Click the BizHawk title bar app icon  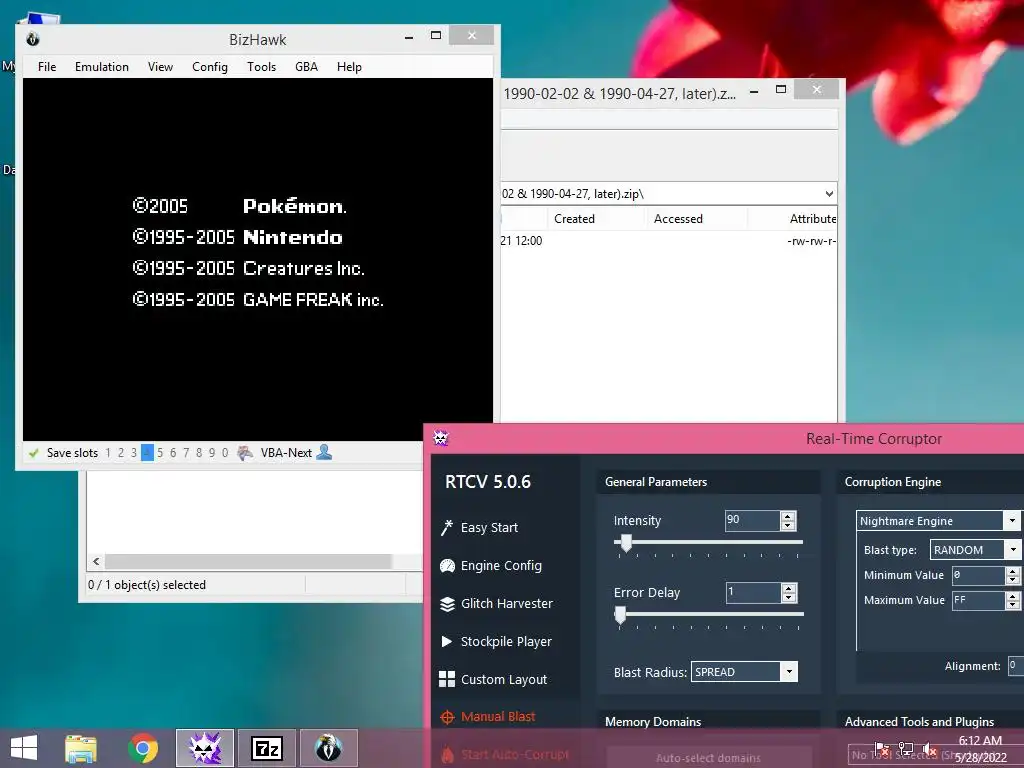[x=33, y=39]
